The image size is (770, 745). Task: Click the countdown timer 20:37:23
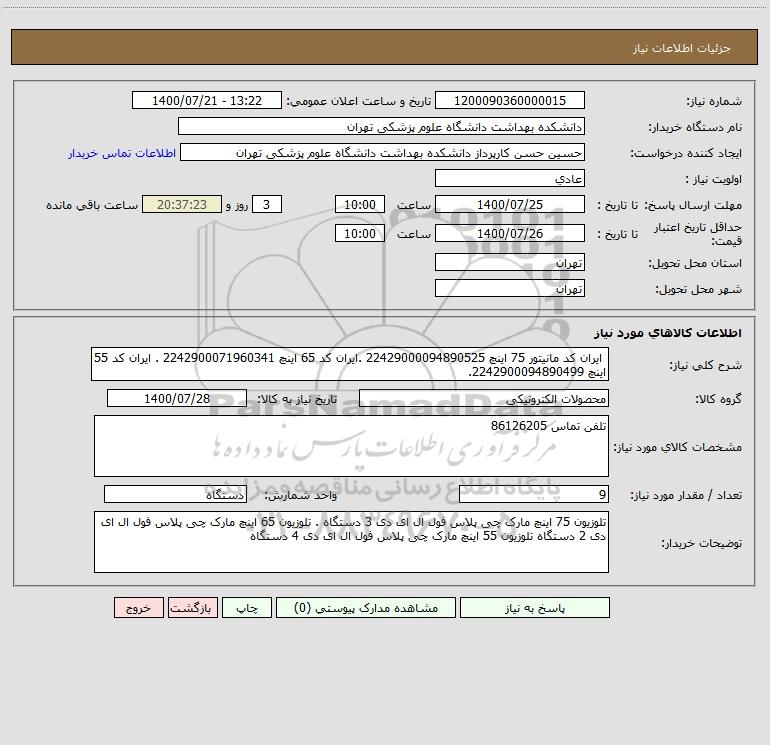coord(182,204)
